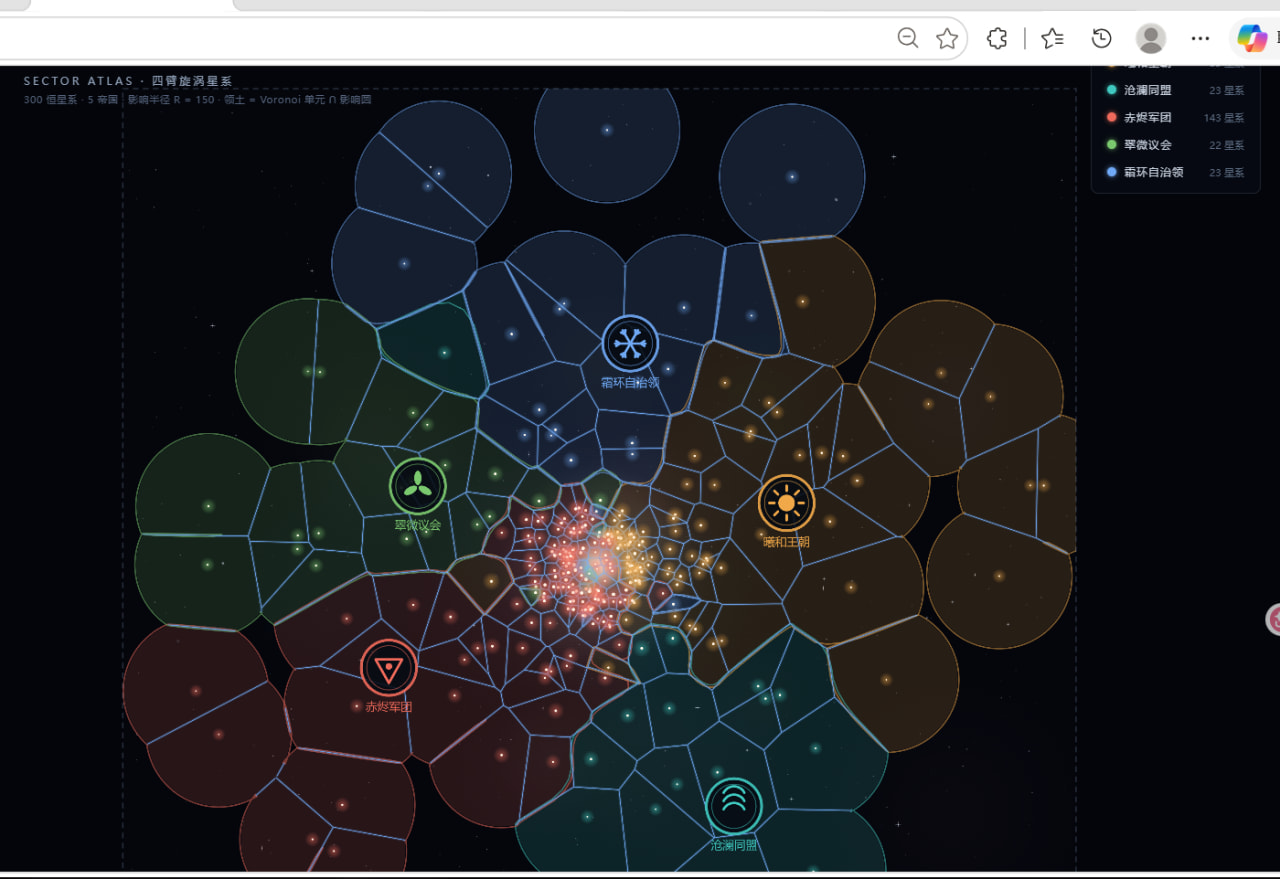
Task: Click the 霜环自治领 map label
Action: [630, 382]
